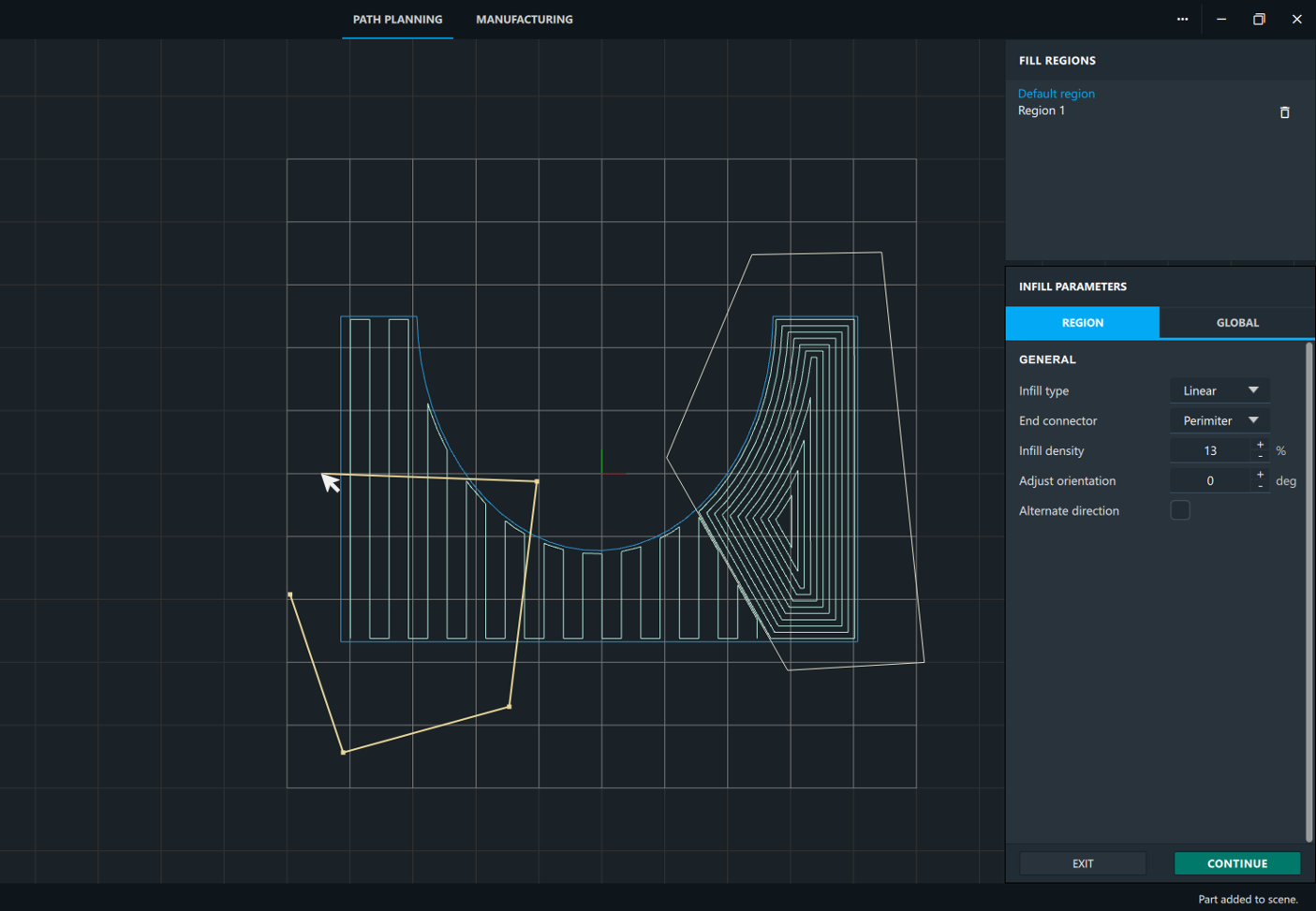Click the Infill density value field
Screen dimensions: 1316x911
coord(1209,450)
